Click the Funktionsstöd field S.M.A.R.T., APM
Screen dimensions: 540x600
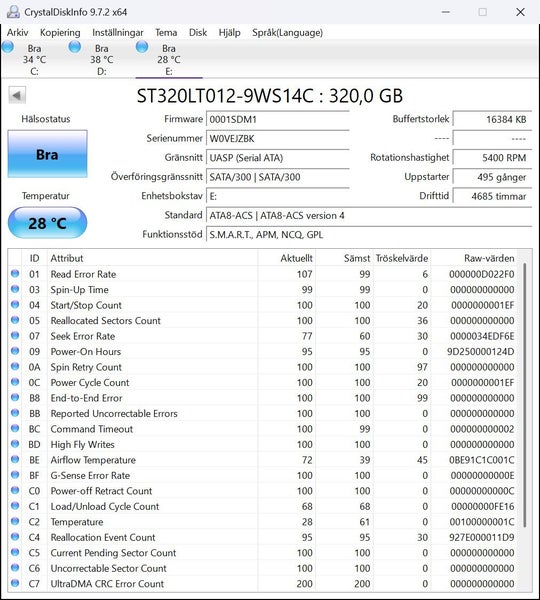pyautogui.click(x=369, y=235)
